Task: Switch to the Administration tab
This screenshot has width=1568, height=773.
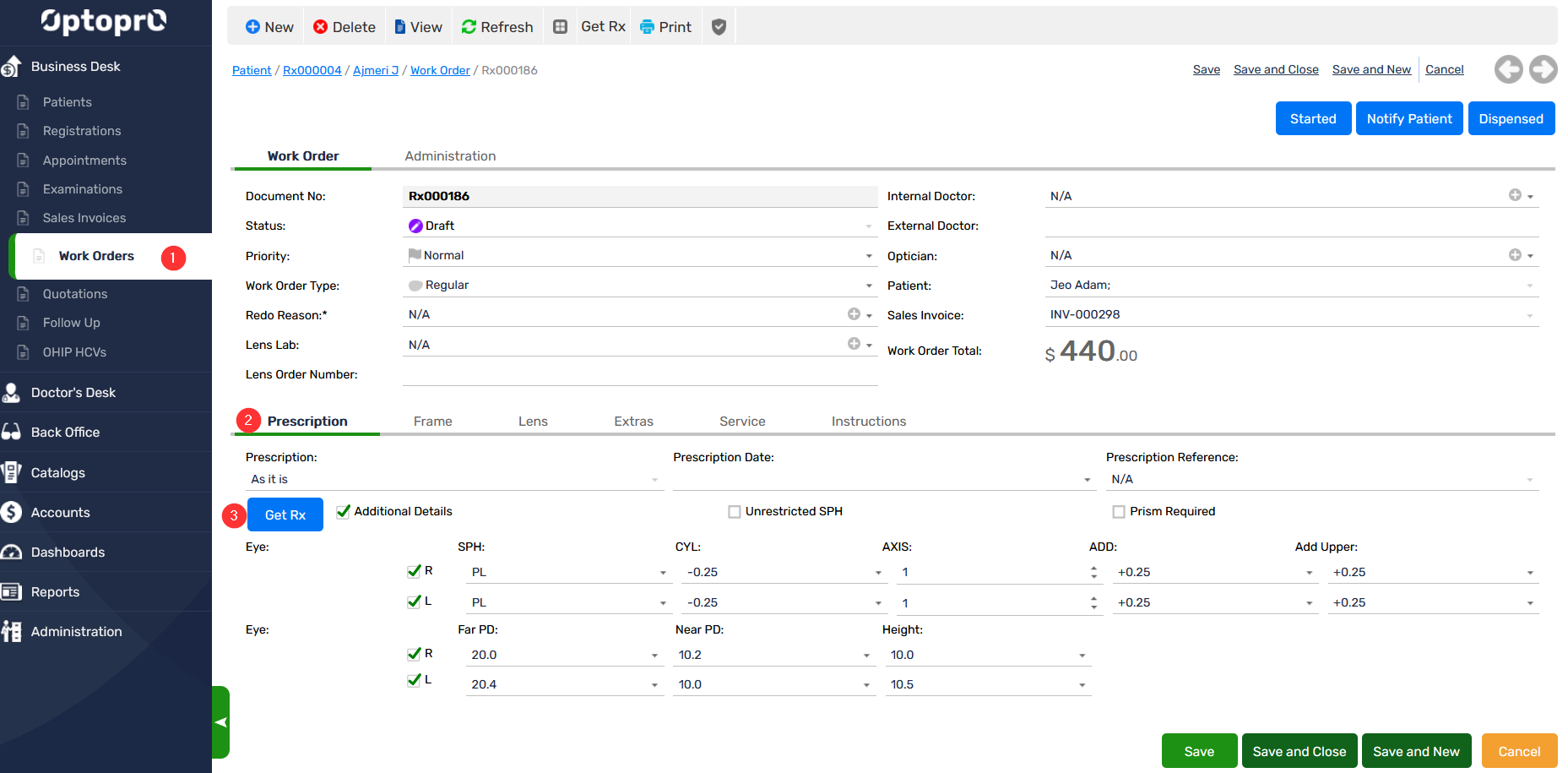Action: [450, 156]
